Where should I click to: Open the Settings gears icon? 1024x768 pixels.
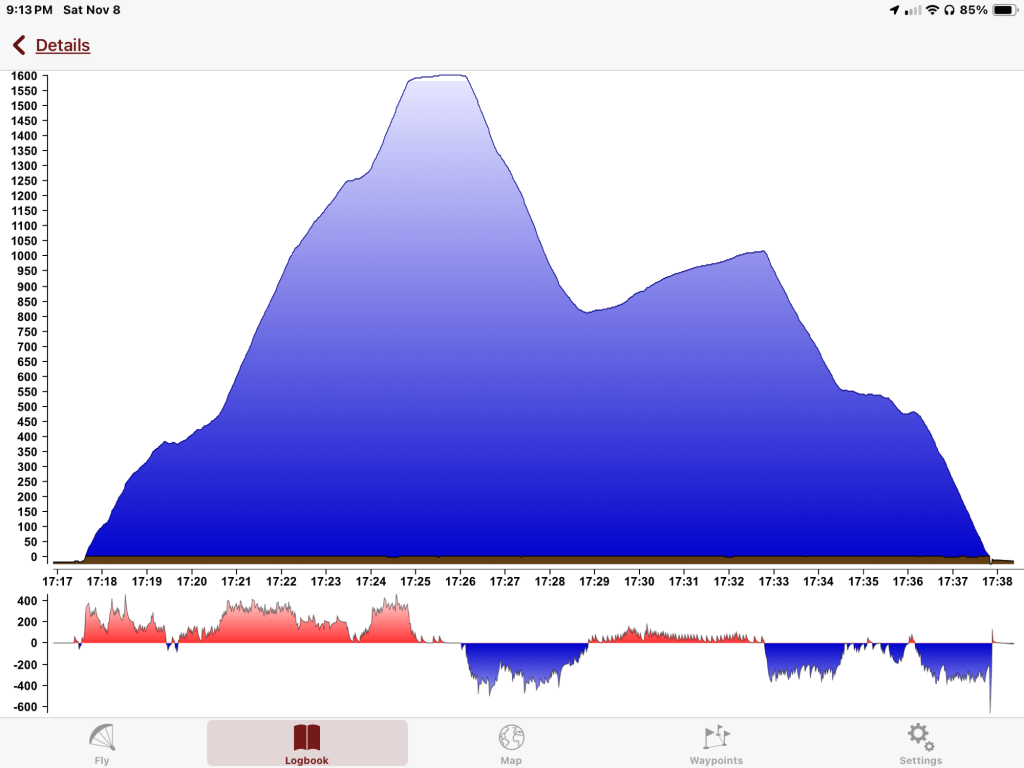coord(920,737)
